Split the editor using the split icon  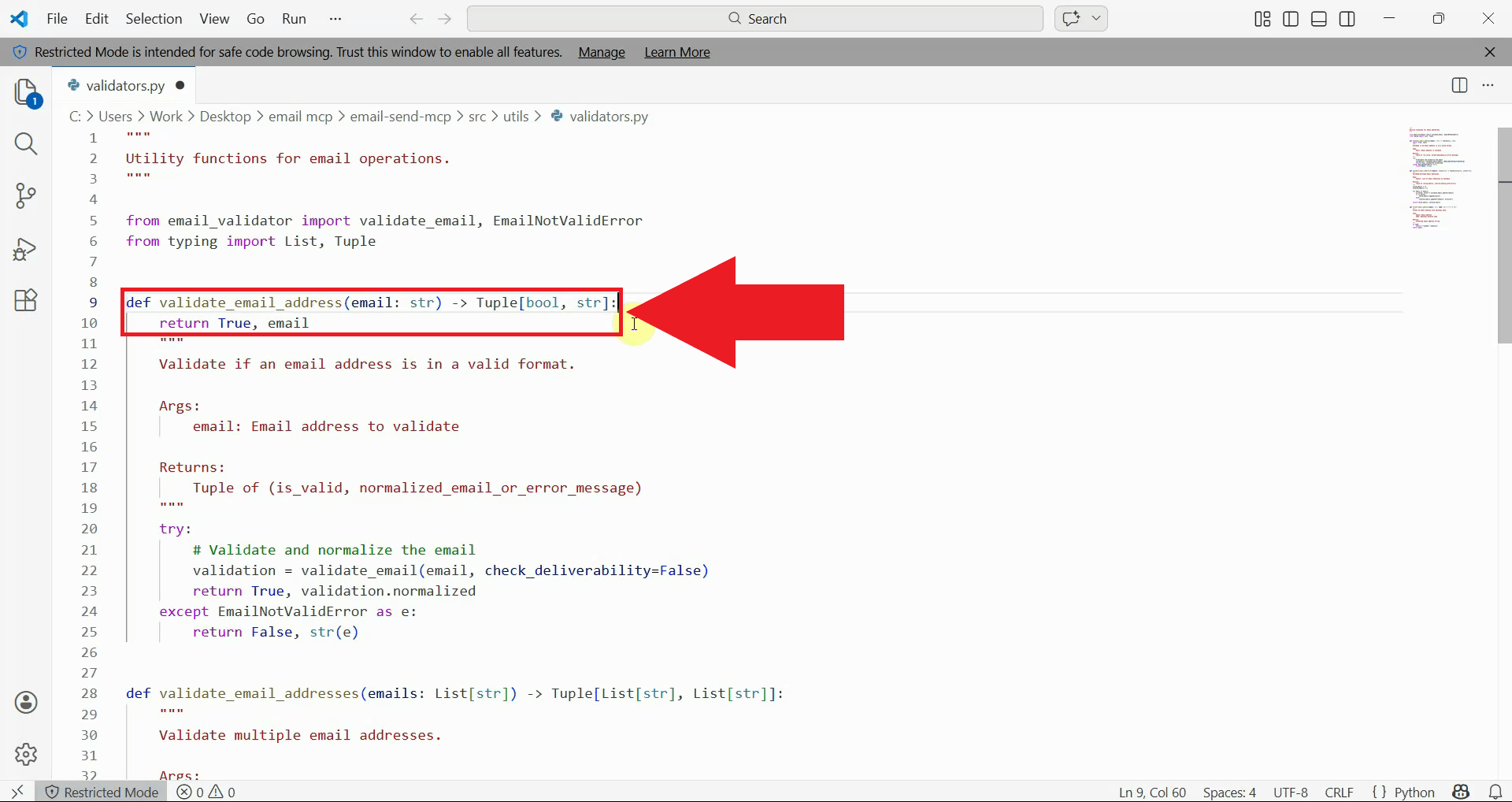click(x=1459, y=85)
